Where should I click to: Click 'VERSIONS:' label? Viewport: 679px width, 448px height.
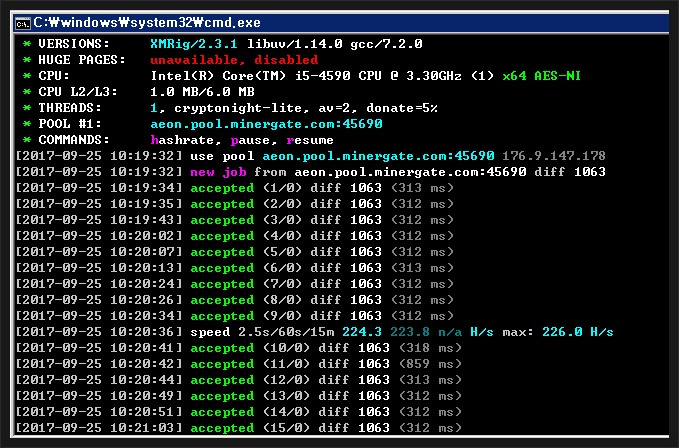click(x=74, y=44)
